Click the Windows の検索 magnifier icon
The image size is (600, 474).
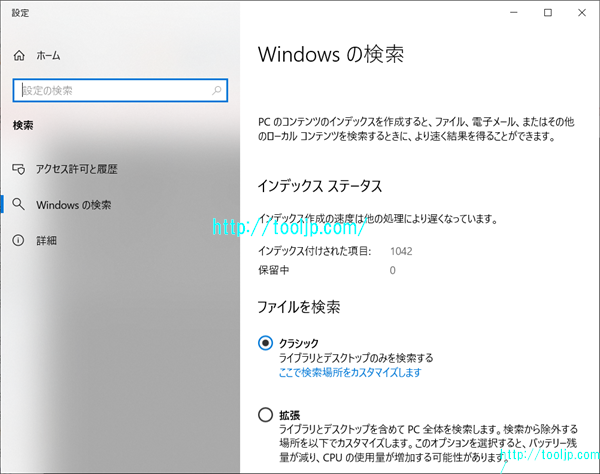18,204
